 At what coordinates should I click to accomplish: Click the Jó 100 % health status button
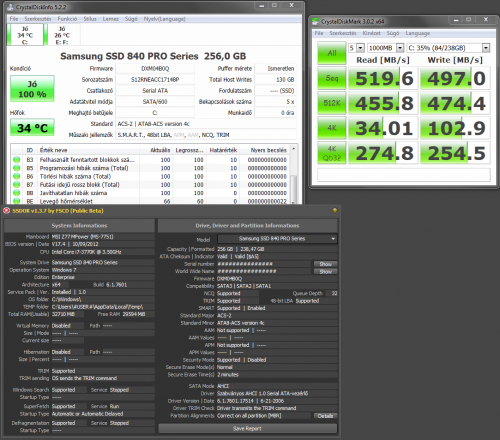coord(32,89)
